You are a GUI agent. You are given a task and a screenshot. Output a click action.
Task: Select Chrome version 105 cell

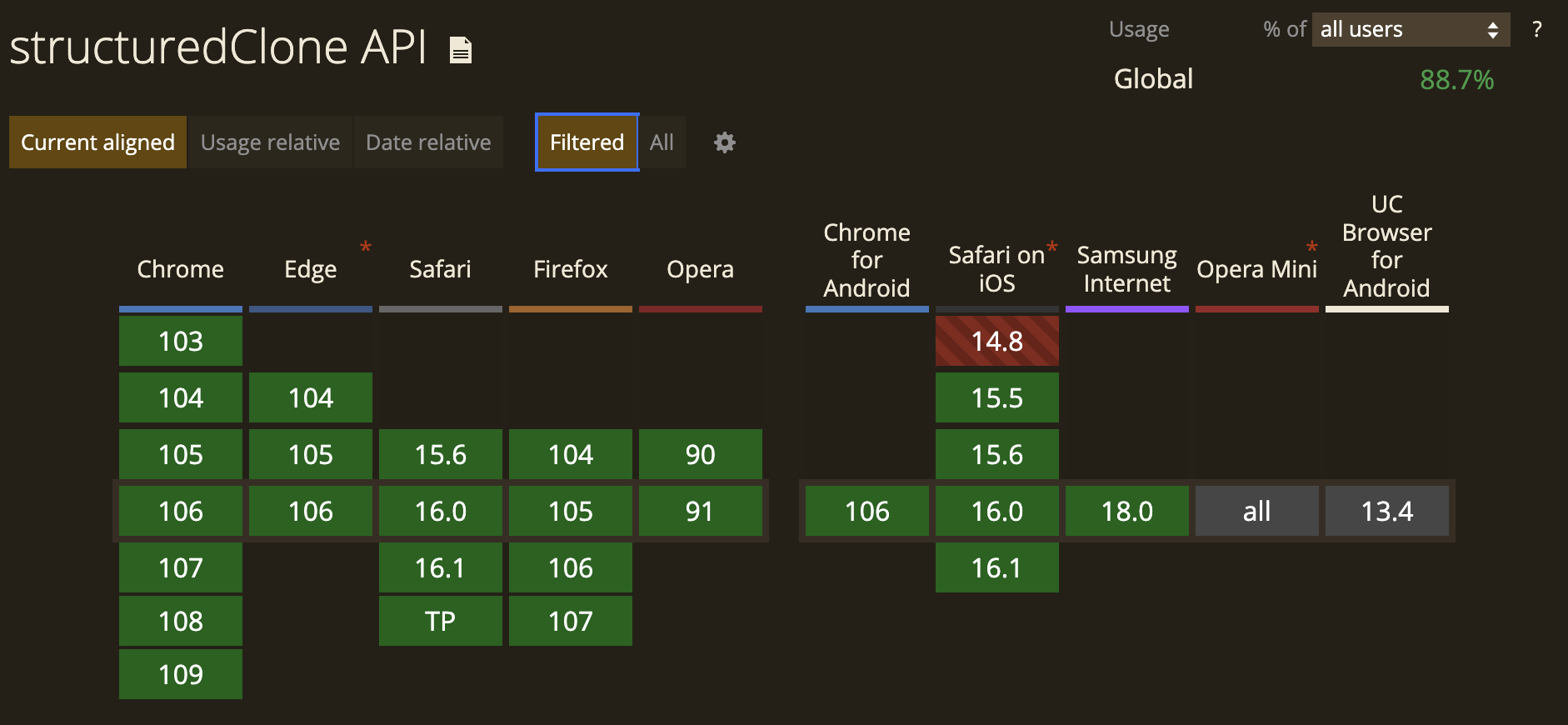pyautogui.click(x=181, y=454)
